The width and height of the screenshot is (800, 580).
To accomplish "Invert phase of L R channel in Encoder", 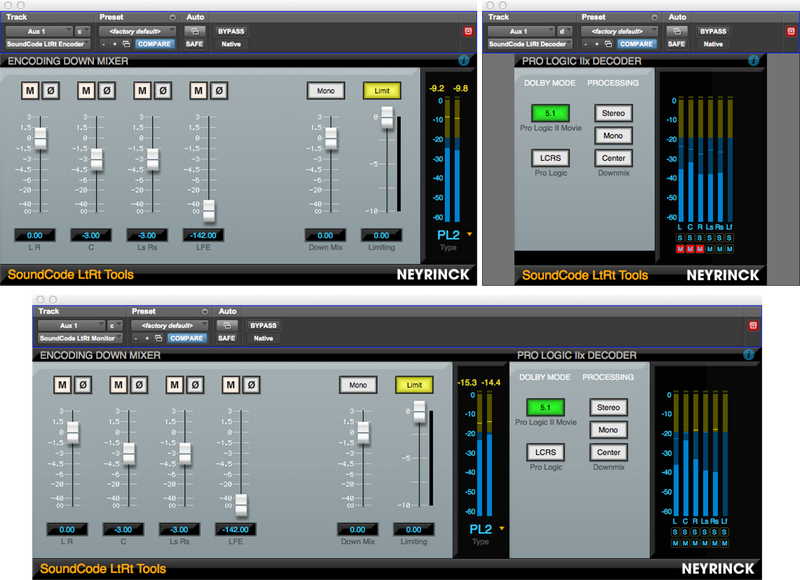I will pyautogui.click(x=51, y=91).
